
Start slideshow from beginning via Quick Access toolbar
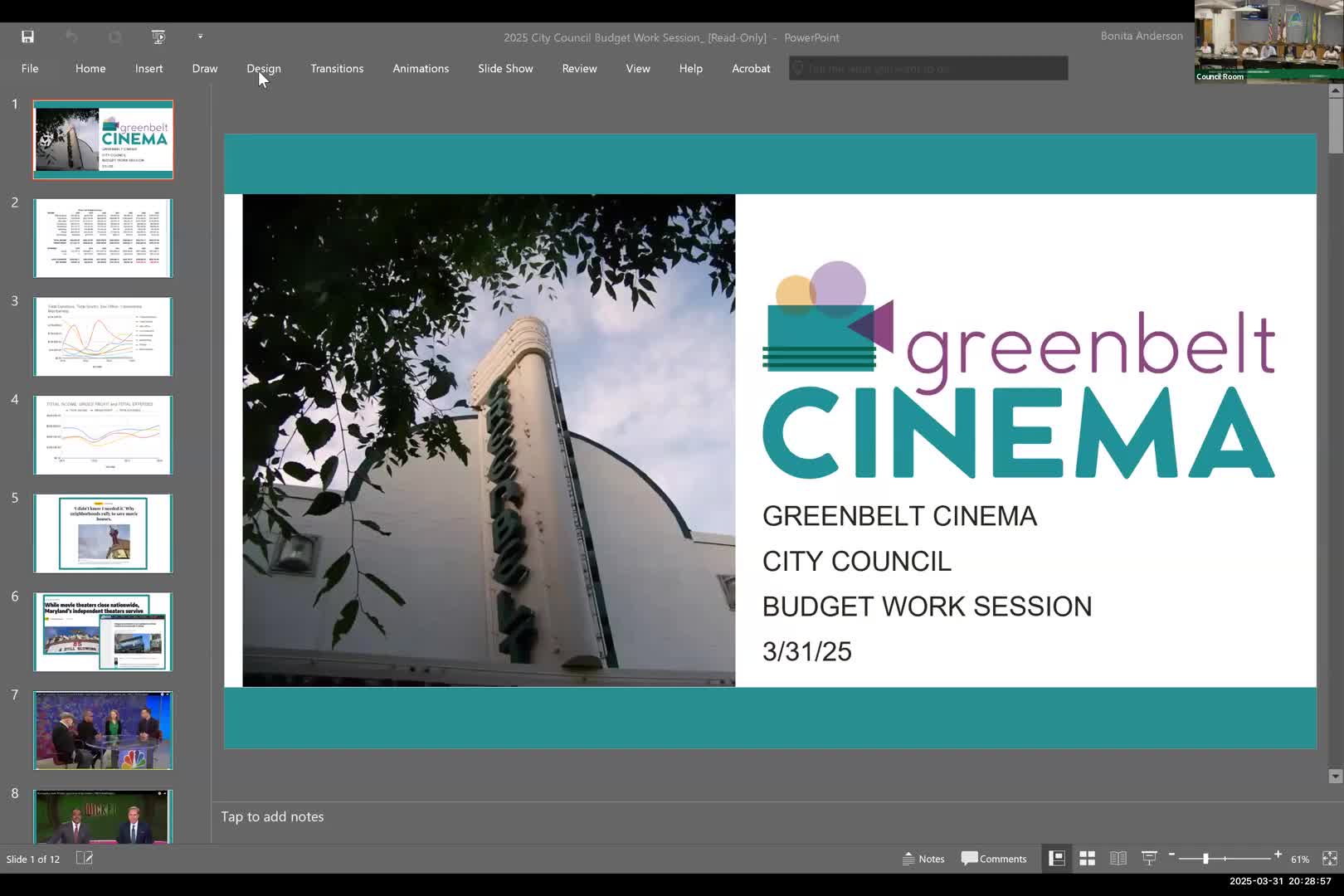158,37
